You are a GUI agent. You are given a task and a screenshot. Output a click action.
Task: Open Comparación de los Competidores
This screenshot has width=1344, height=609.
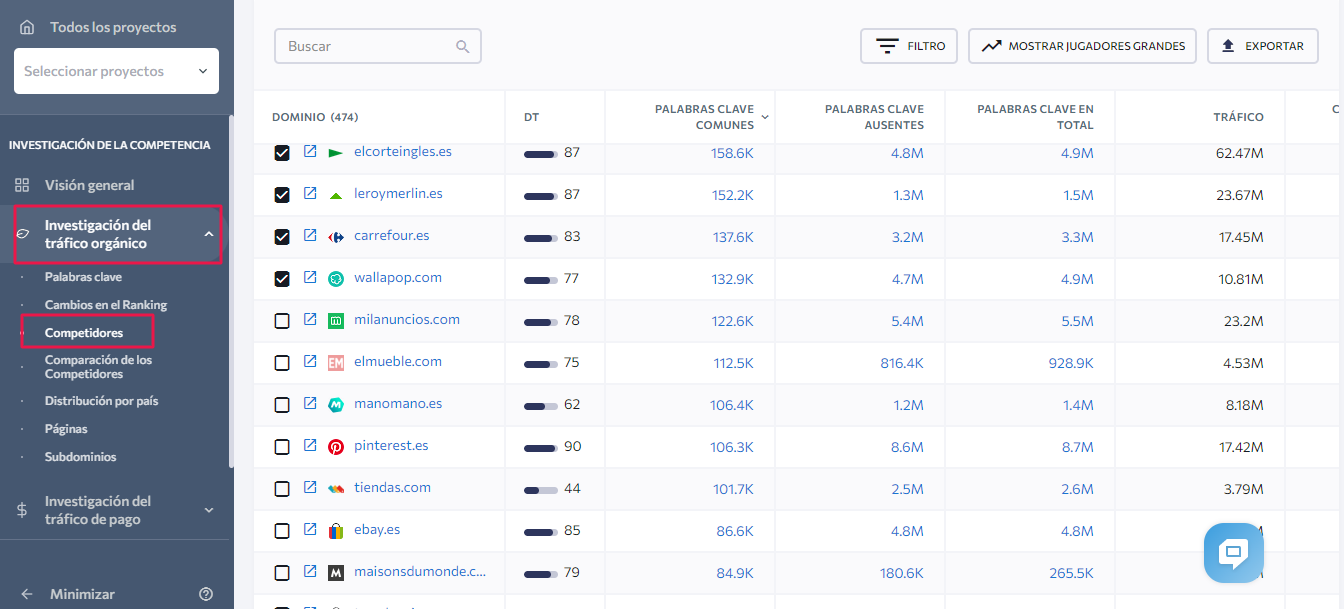pos(98,367)
